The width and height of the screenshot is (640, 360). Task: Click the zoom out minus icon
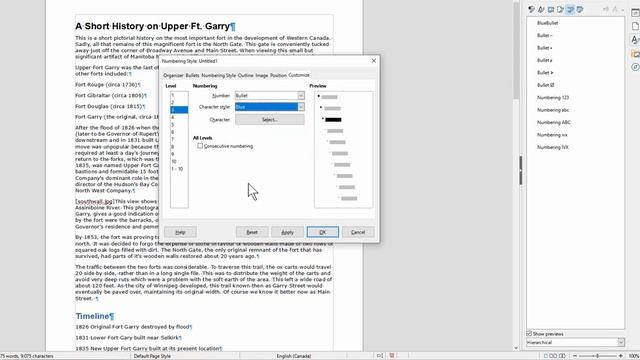click(x=575, y=356)
